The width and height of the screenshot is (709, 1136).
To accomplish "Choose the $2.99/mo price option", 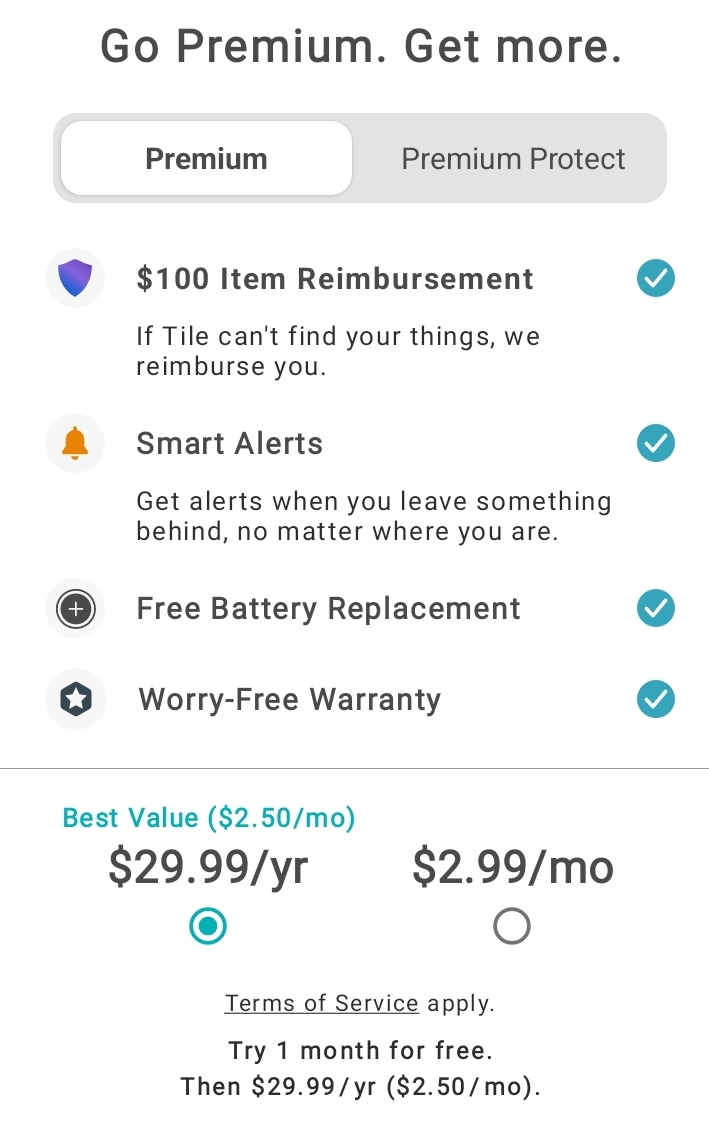I will [x=512, y=867].
